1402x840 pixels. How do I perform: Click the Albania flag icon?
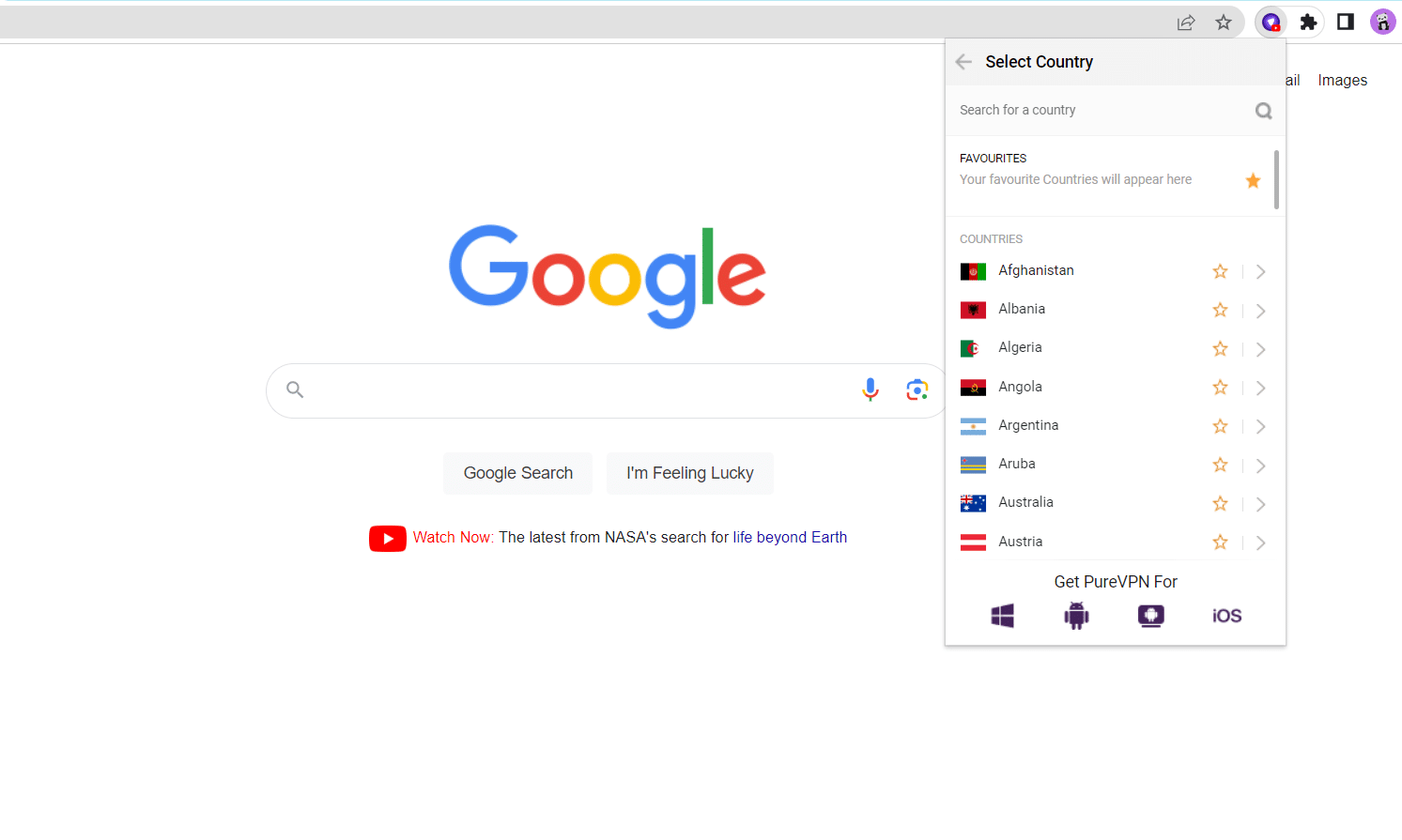(x=973, y=310)
